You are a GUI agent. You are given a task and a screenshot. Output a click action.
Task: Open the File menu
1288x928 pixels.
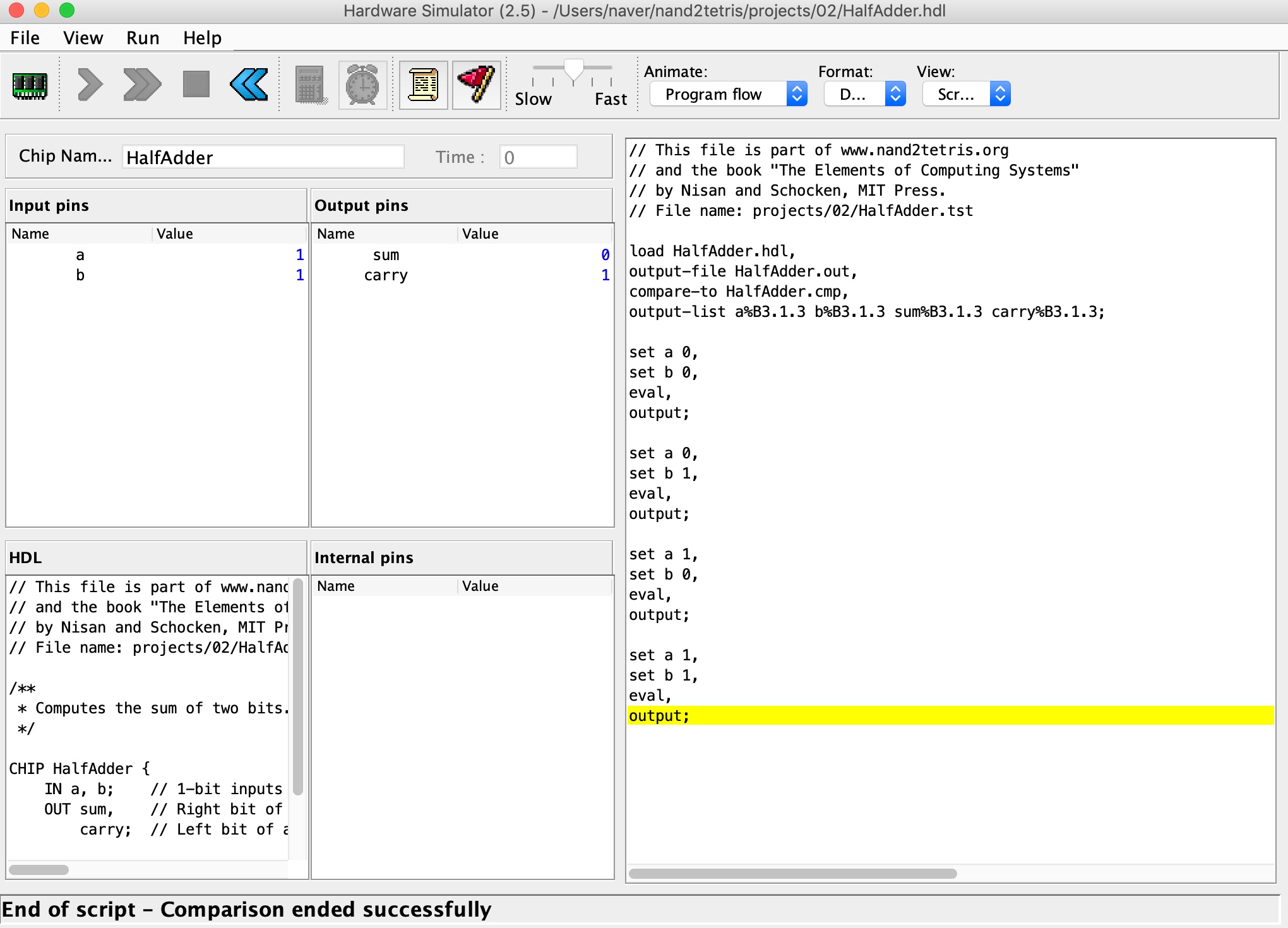tap(25, 38)
